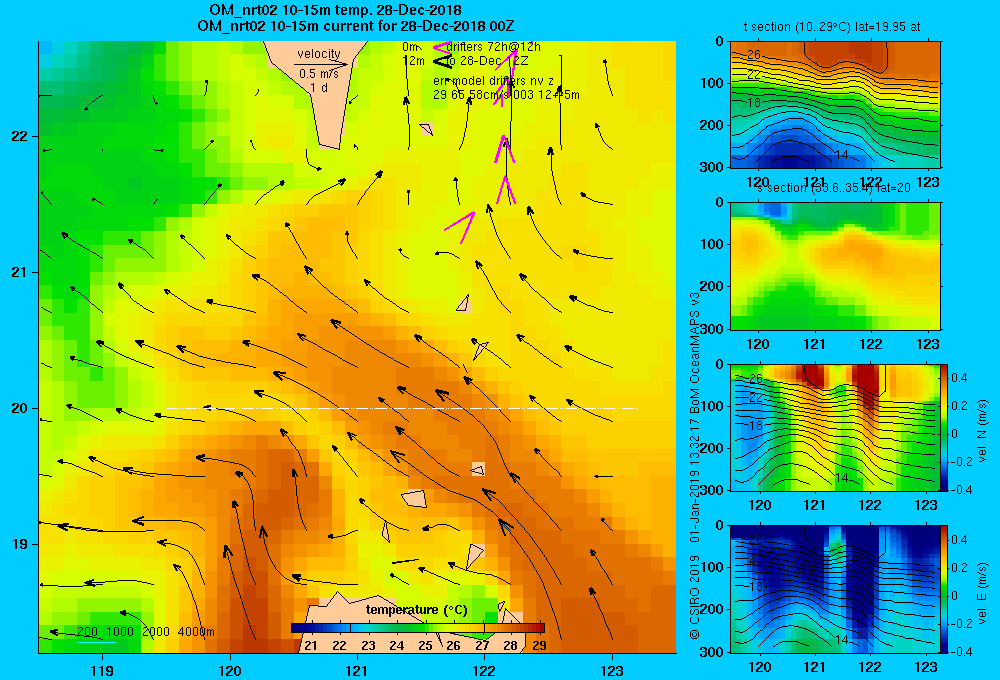1000x680 pixels.
Task: Click the 'vel. E (m/s)' axis label
Action: click(x=983, y=593)
